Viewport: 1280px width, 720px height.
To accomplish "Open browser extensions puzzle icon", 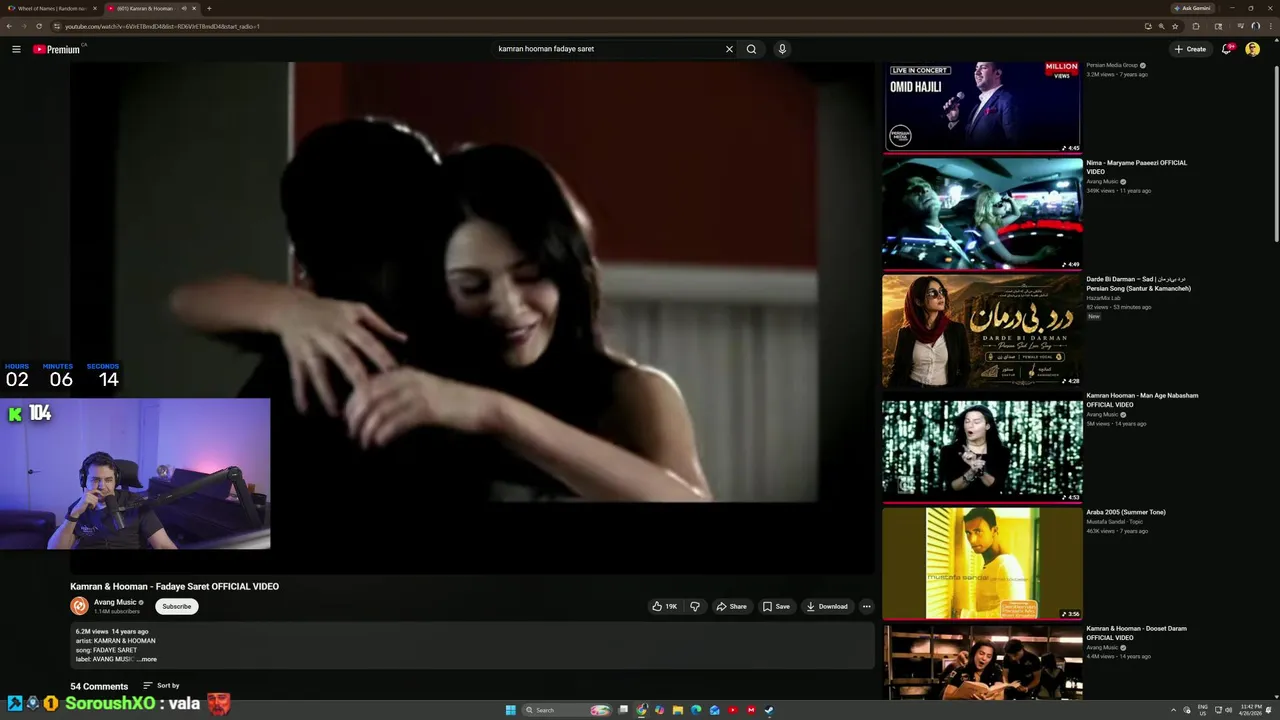I will (1196, 26).
